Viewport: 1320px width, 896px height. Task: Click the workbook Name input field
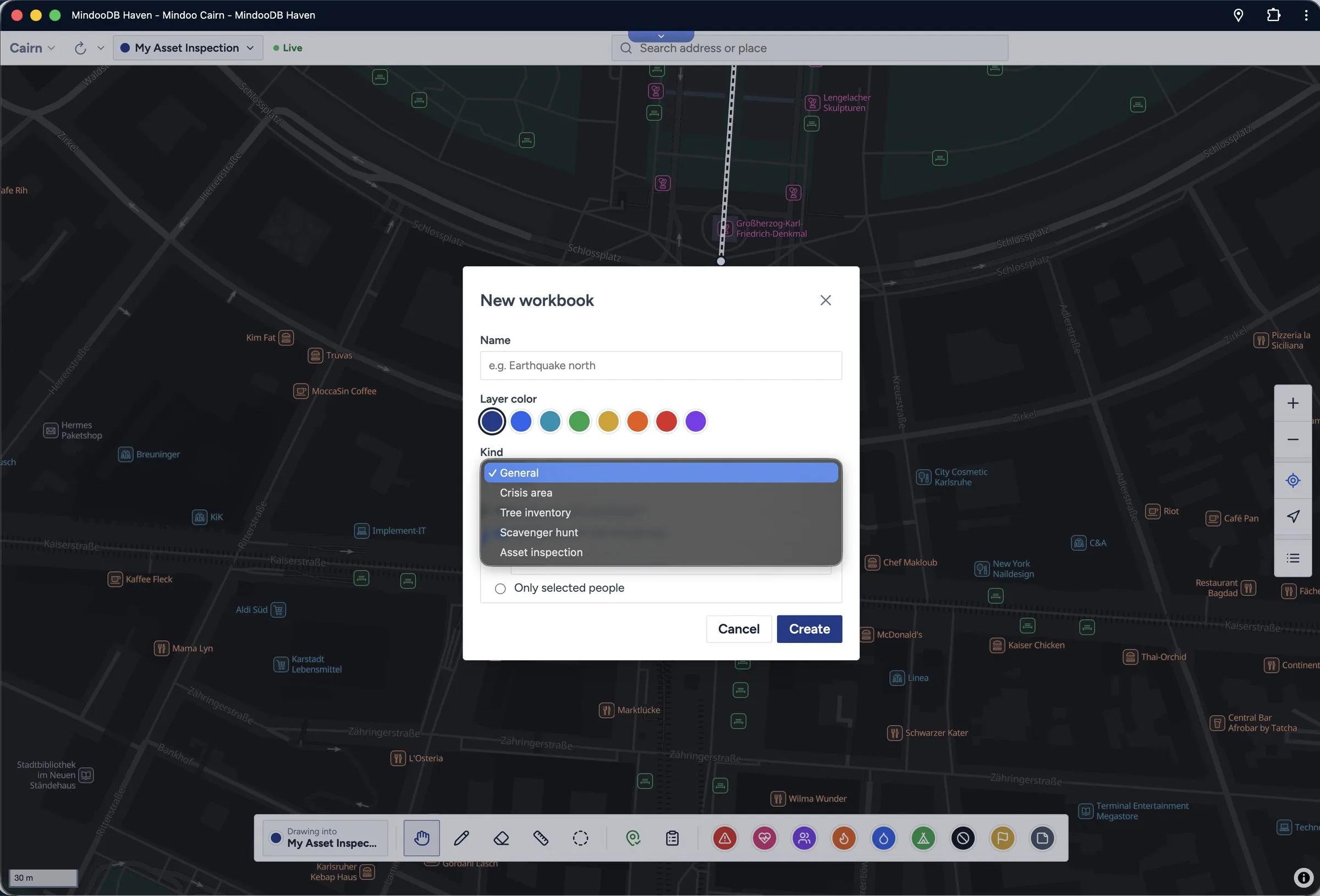661,365
